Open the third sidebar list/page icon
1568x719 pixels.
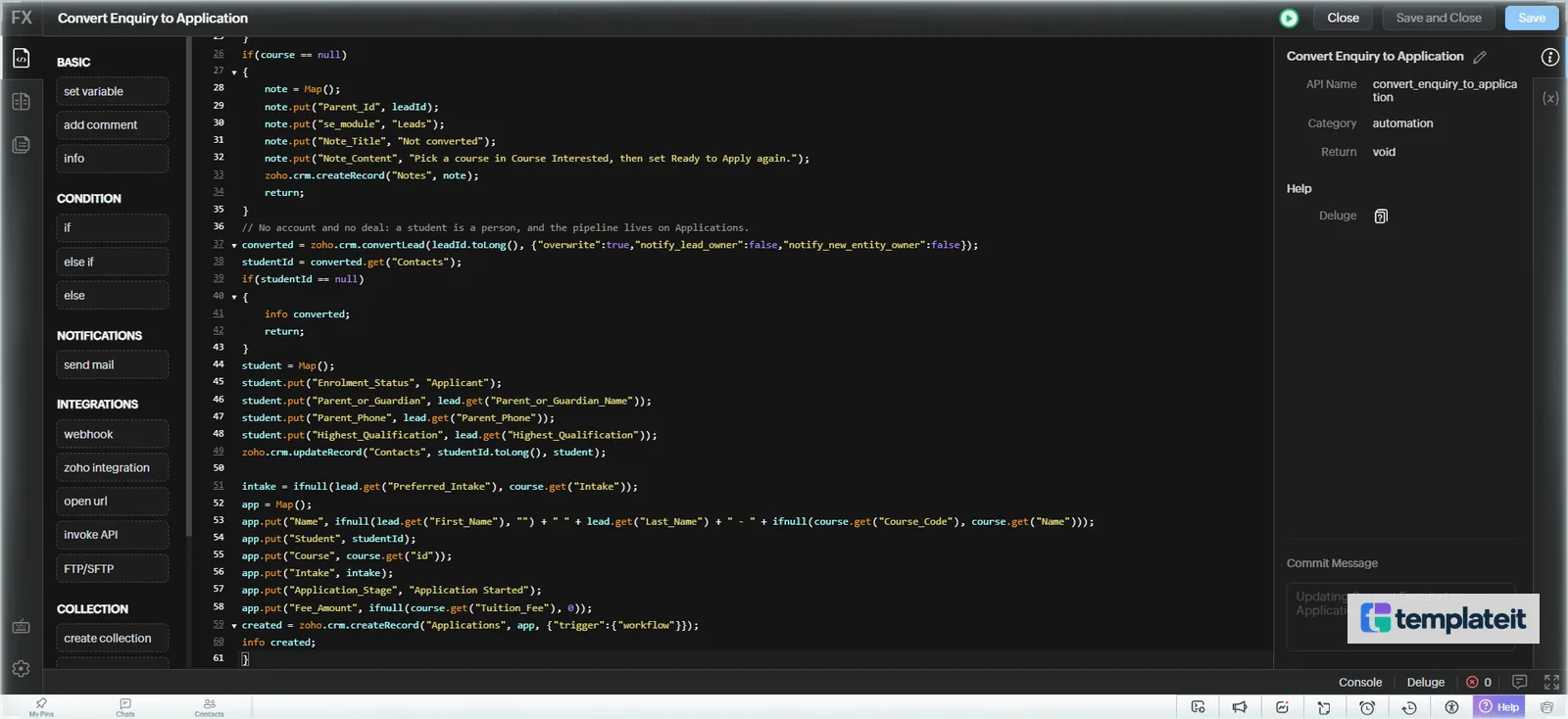pos(22,145)
